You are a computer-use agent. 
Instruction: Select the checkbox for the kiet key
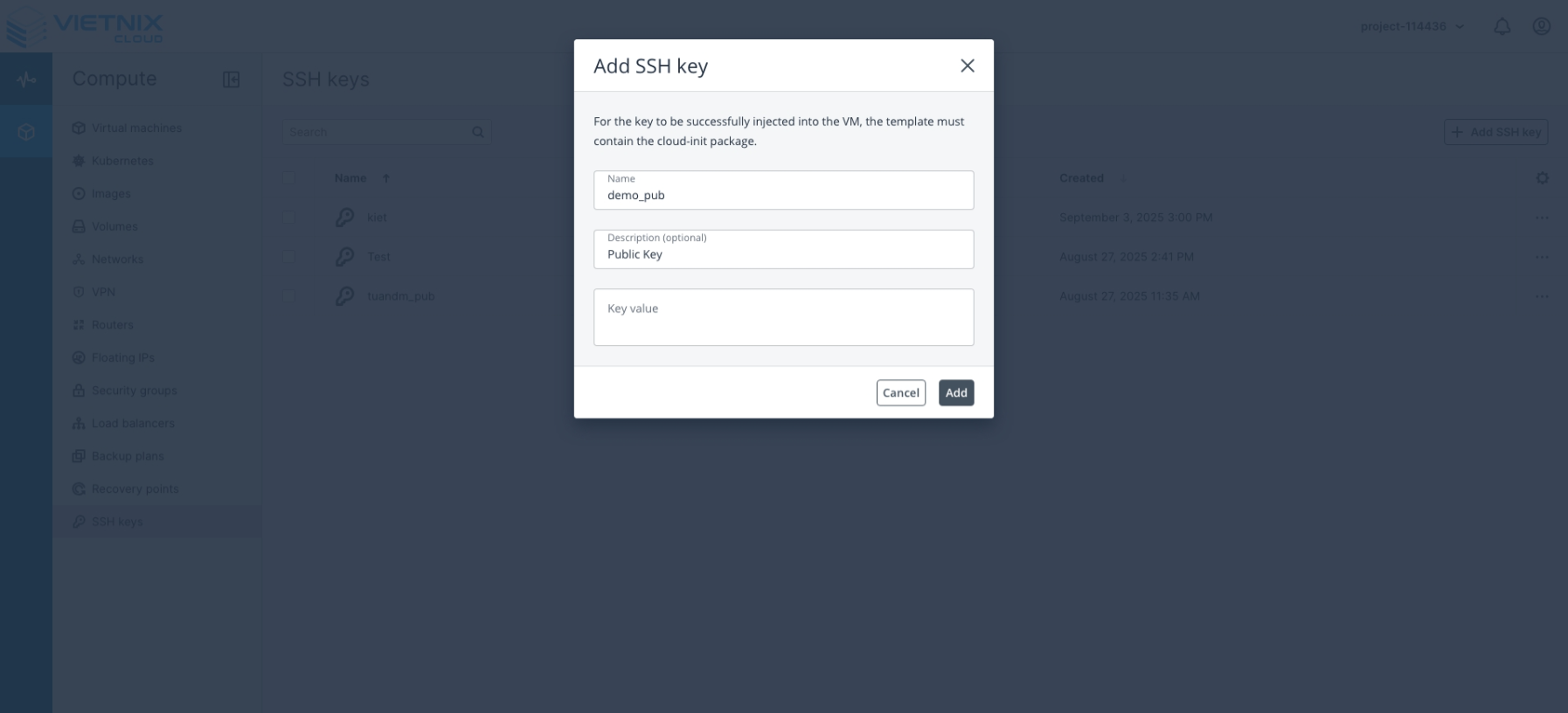click(x=291, y=217)
